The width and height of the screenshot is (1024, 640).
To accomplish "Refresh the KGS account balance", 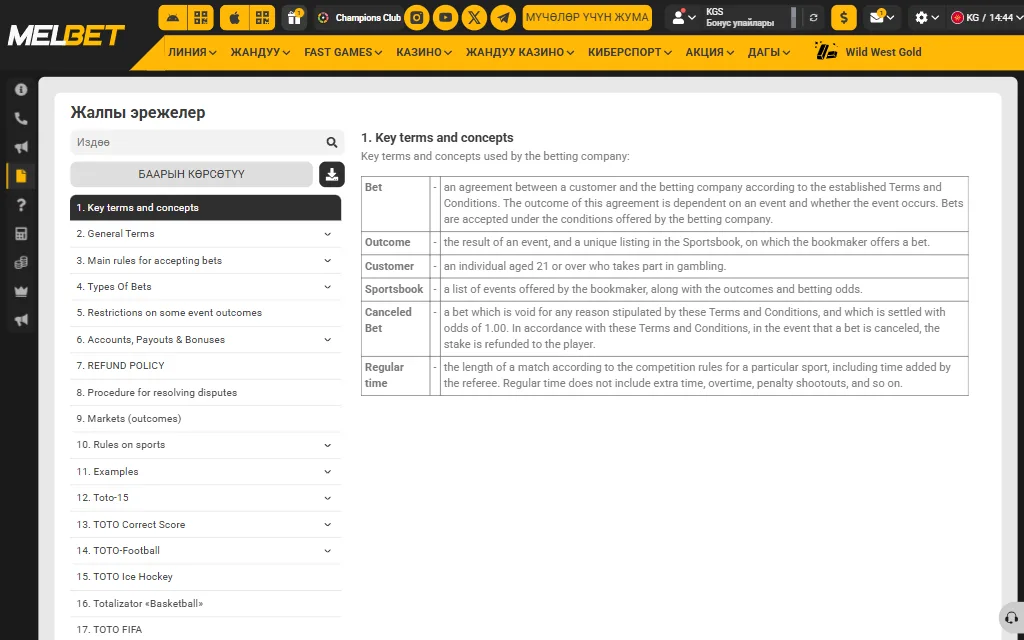I will point(813,18).
